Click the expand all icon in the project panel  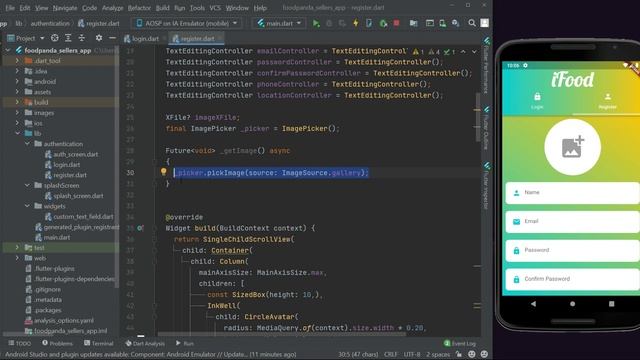pos(68,38)
